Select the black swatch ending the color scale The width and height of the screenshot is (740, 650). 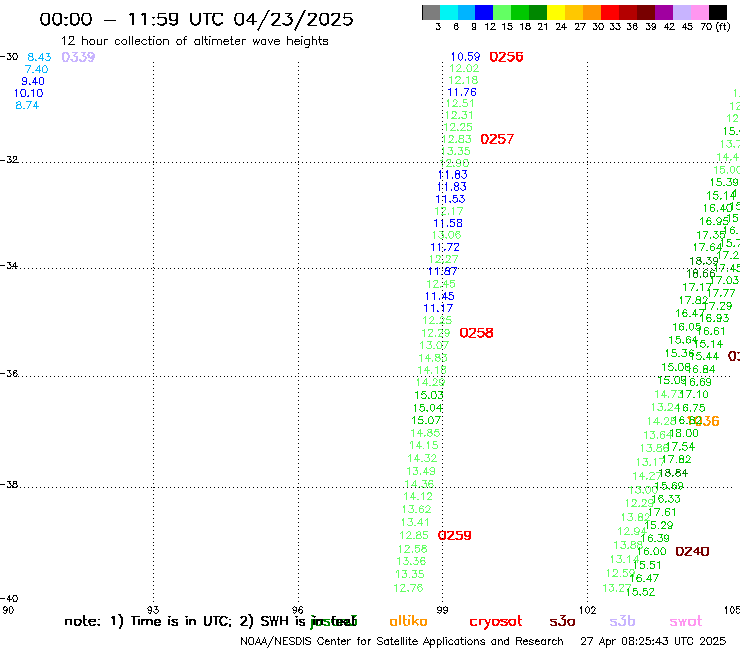[x=718, y=12]
